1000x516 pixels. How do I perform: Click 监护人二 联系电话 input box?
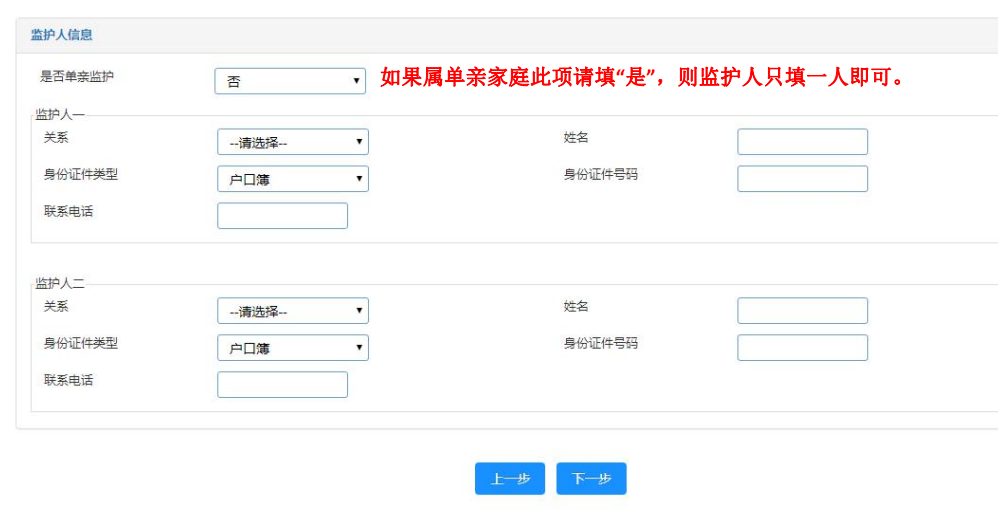click(x=282, y=385)
